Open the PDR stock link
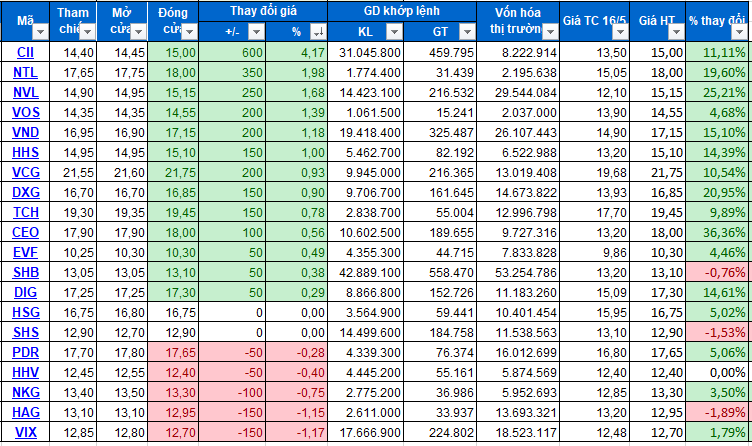This screenshot has height=446, width=752. pyautogui.click(x=25, y=352)
